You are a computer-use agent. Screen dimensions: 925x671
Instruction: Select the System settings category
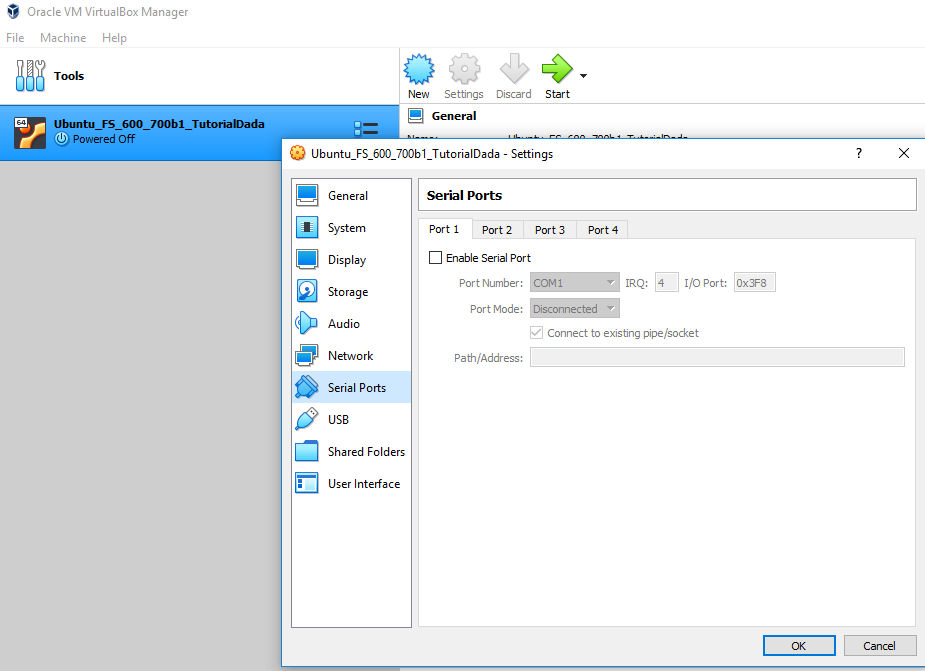click(346, 228)
